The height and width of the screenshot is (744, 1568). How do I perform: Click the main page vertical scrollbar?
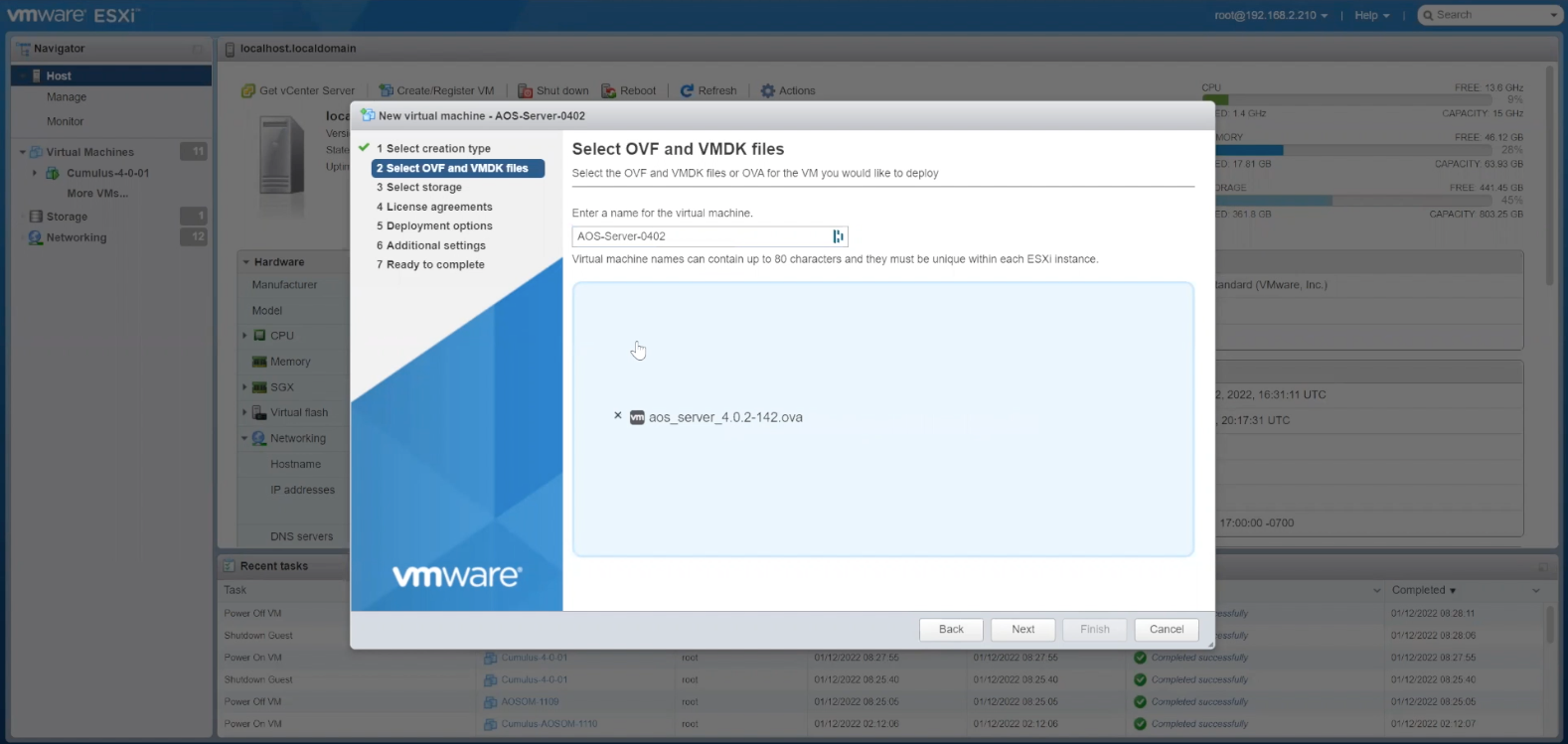pyautogui.click(x=1550, y=177)
